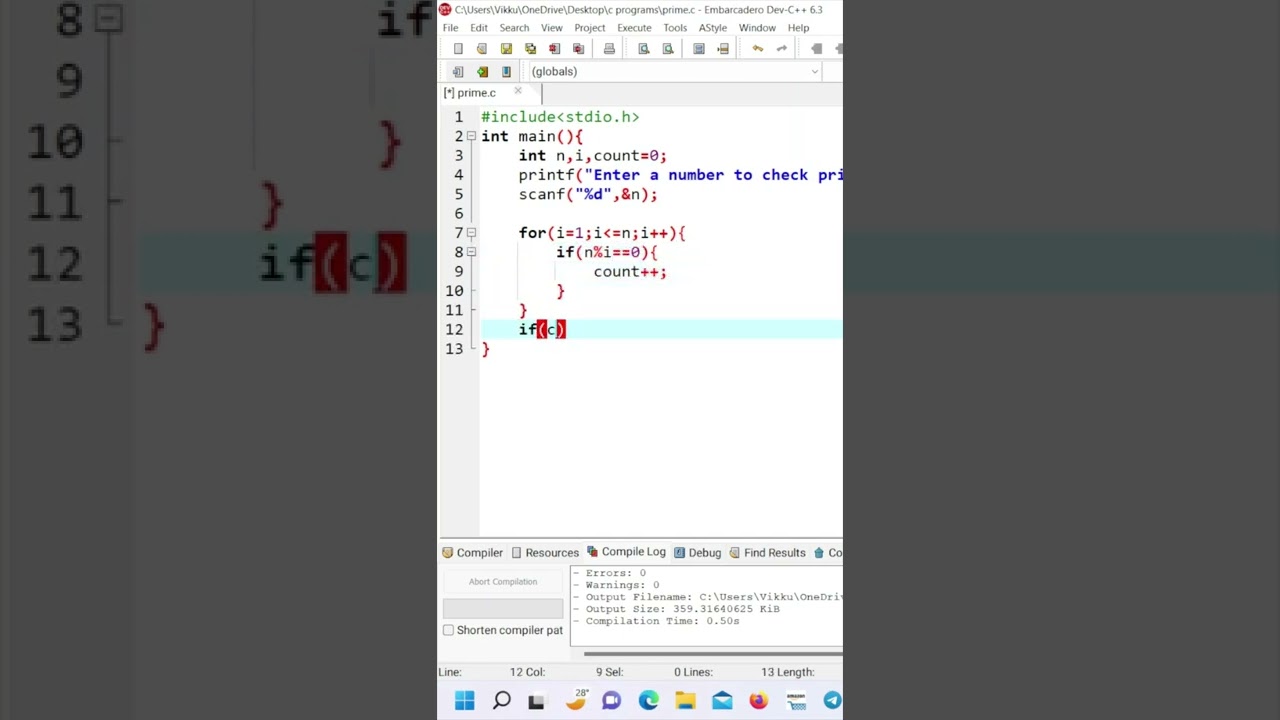This screenshot has height=720, width=1280.
Task: Click the Open file toolbar icon
Action: coord(482,49)
